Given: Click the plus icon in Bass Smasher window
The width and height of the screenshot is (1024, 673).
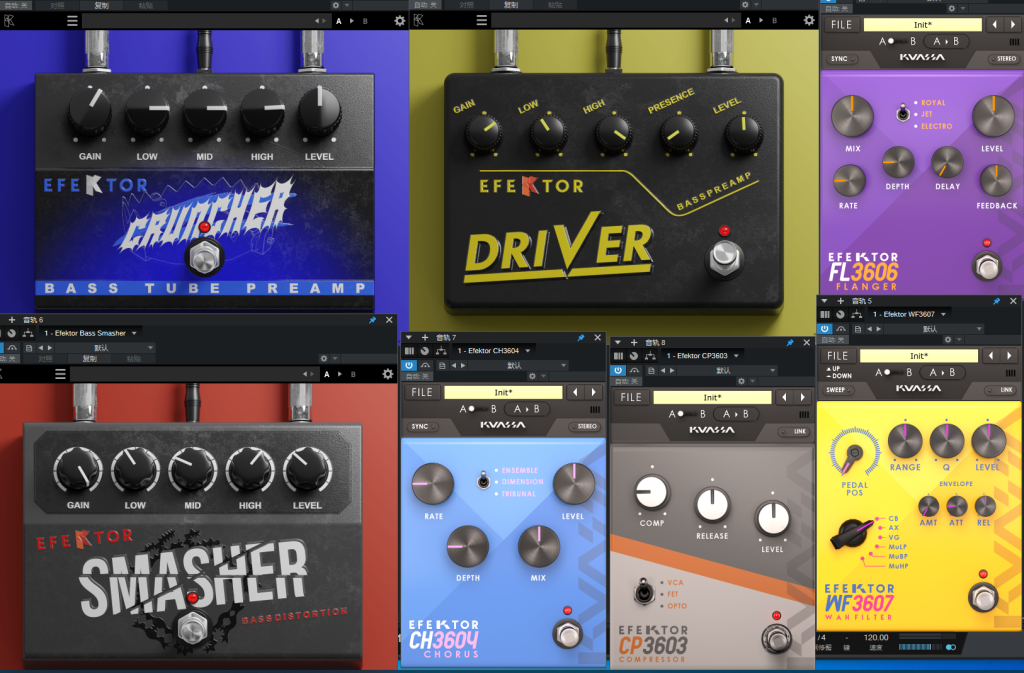Looking at the screenshot, I should coord(12,320).
